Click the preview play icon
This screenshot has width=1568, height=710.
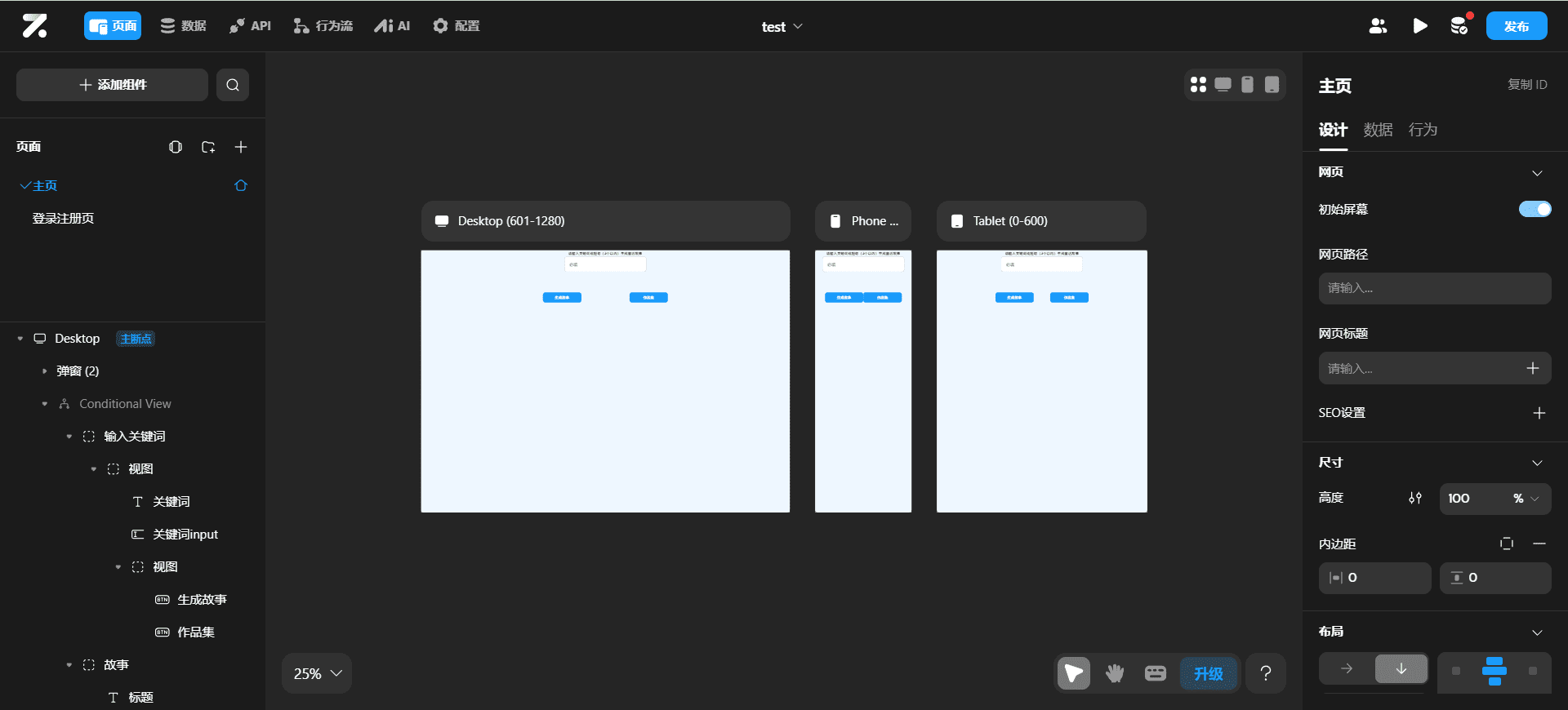pos(1420,26)
